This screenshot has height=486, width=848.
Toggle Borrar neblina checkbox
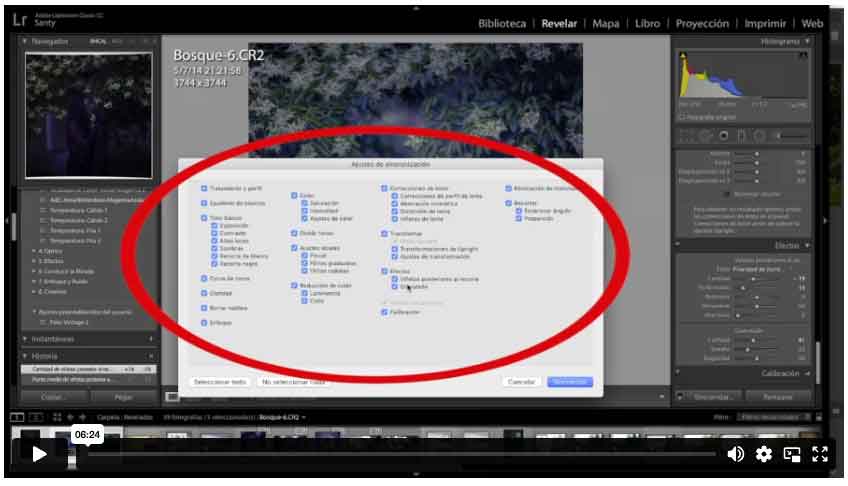[204, 308]
